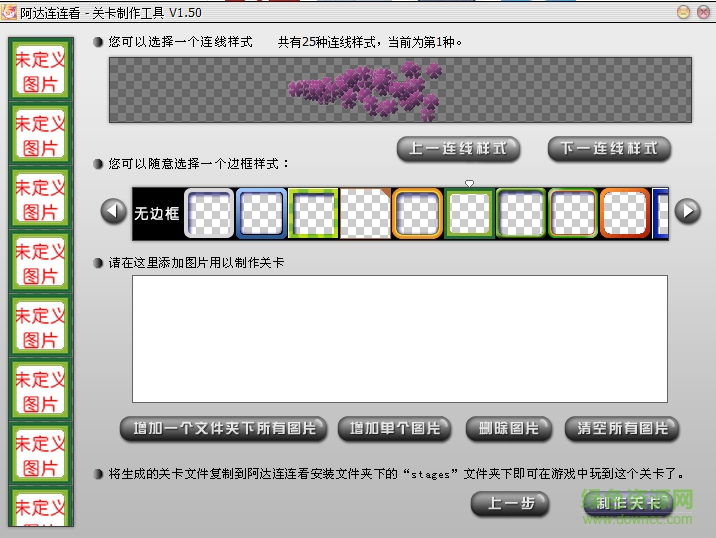The width and height of the screenshot is (716, 538).
Task: Go back with the 上一步 button
Action: pyautogui.click(x=510, y=503)
